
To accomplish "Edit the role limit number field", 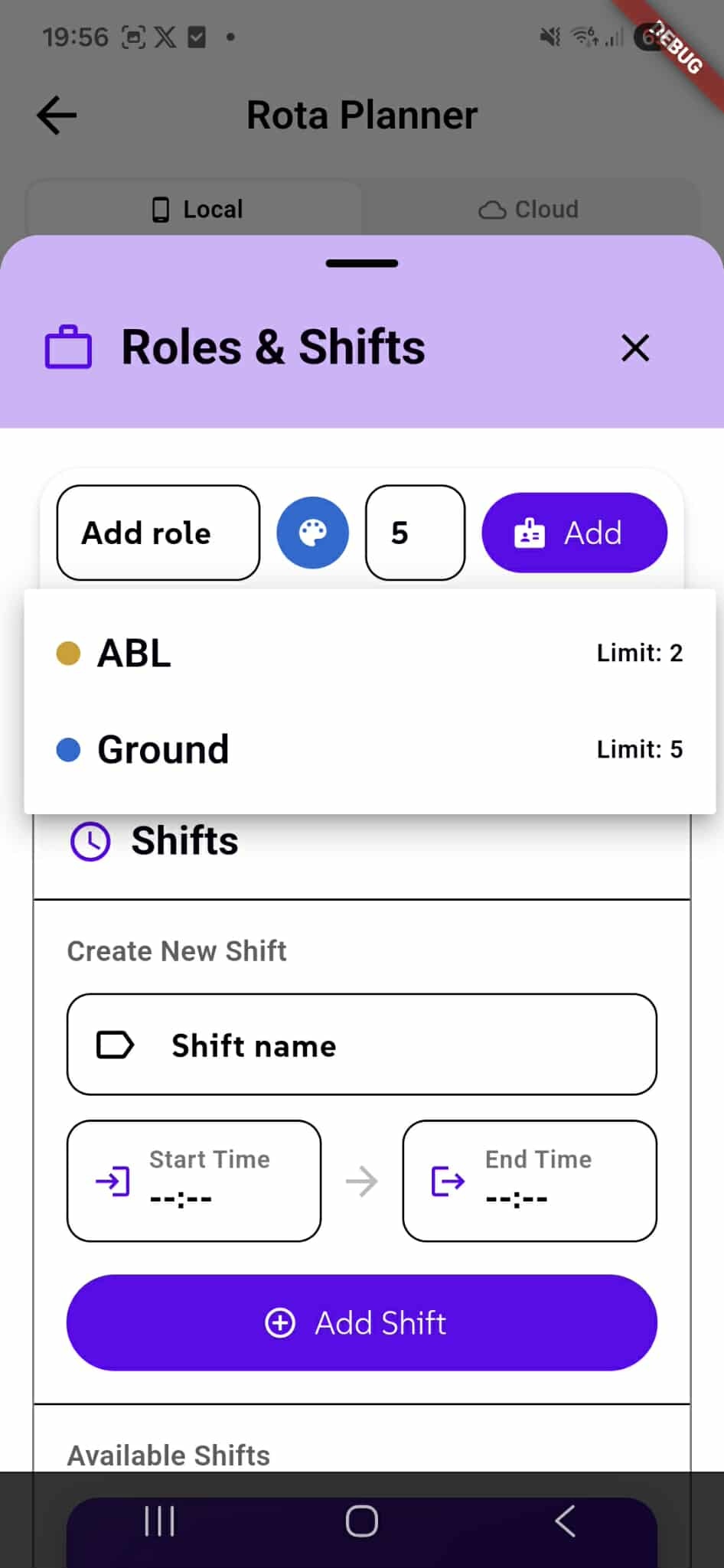I will (415, 533).
